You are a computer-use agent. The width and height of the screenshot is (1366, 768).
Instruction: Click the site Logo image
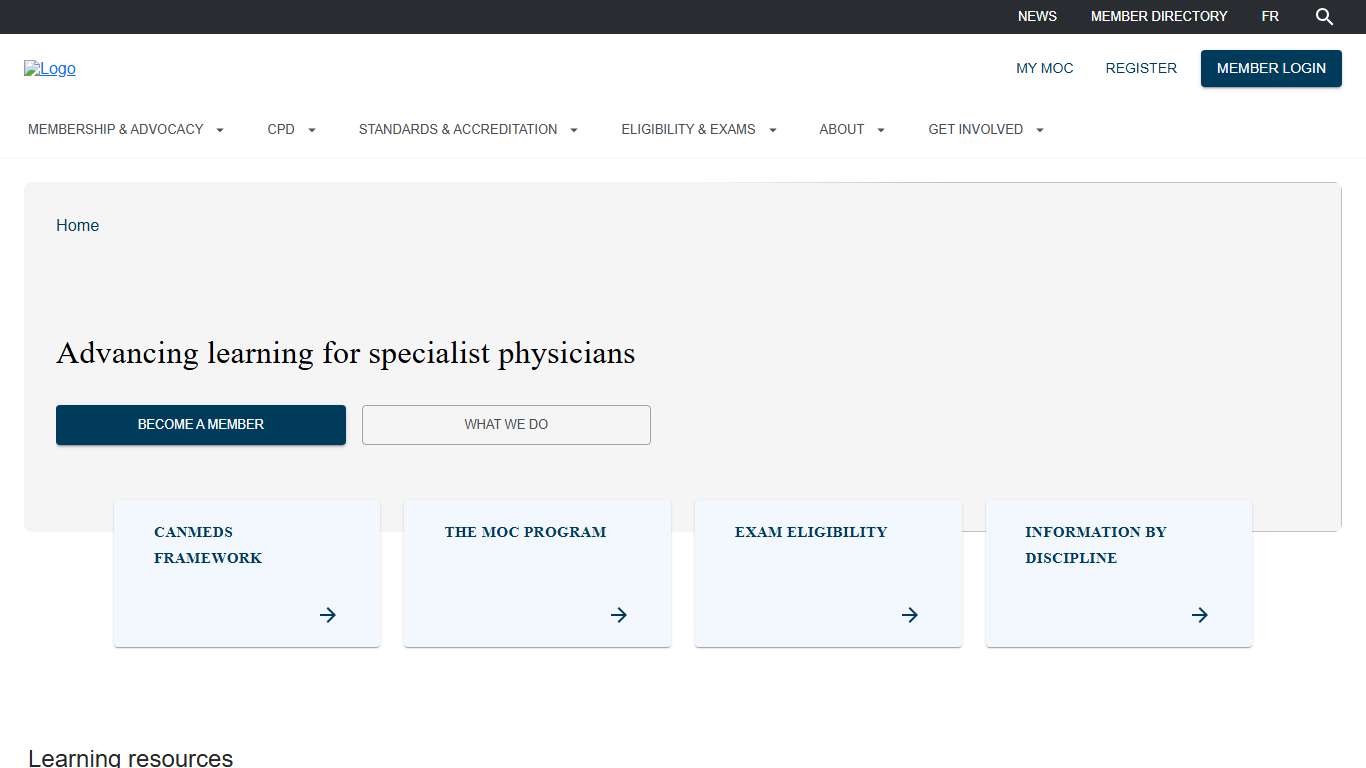click(x=50, y=69)
